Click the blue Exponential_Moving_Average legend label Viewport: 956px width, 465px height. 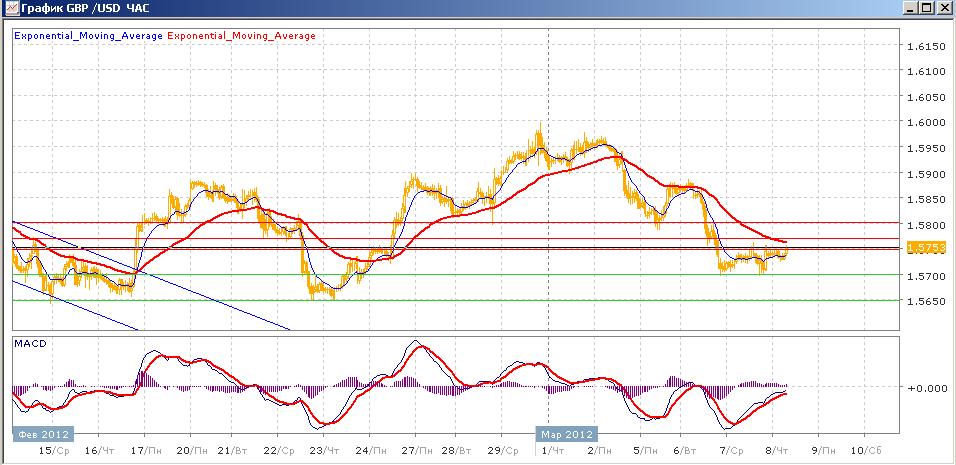point(88,36)
